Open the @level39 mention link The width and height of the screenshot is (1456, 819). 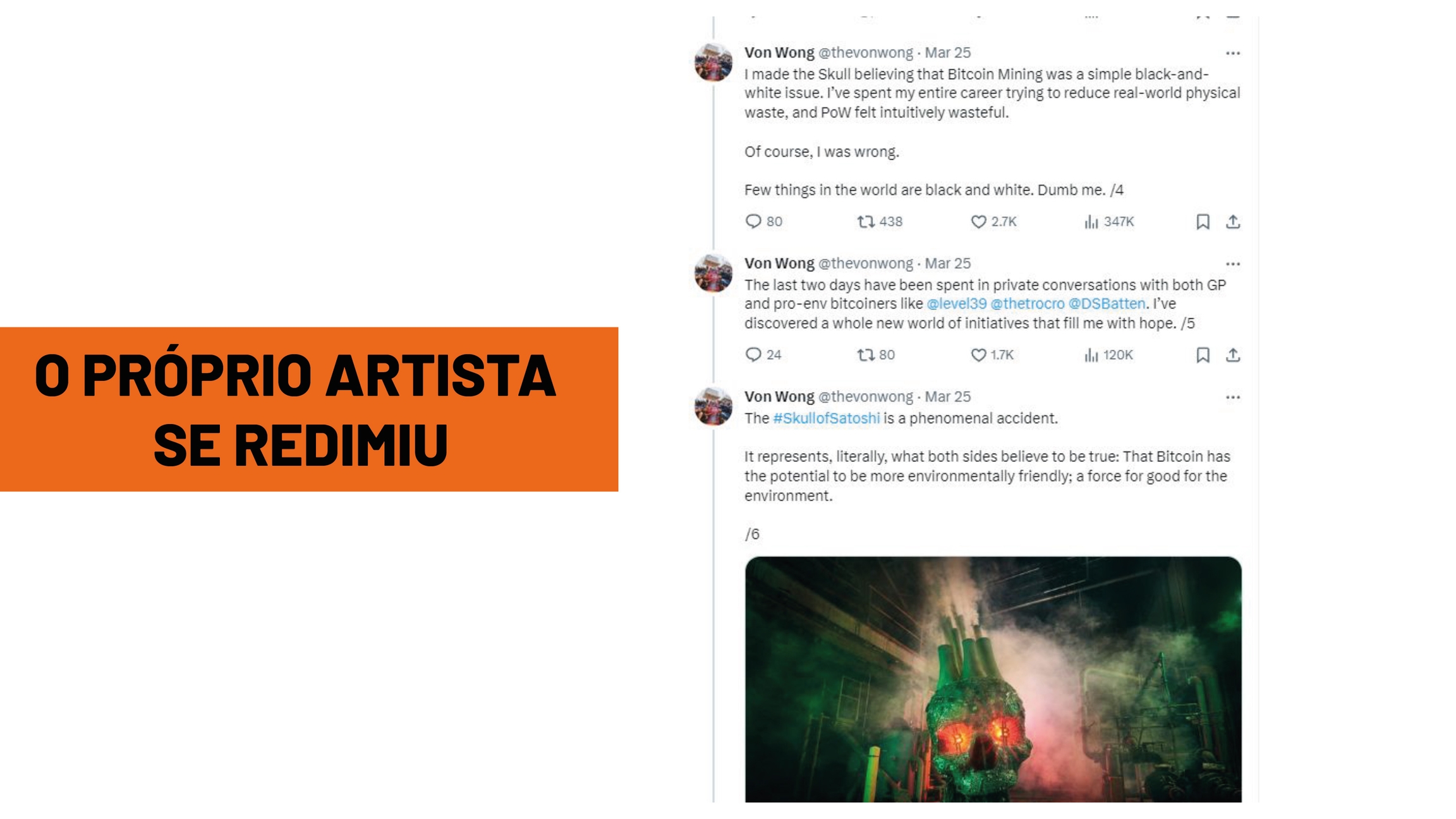pos(956,304)
